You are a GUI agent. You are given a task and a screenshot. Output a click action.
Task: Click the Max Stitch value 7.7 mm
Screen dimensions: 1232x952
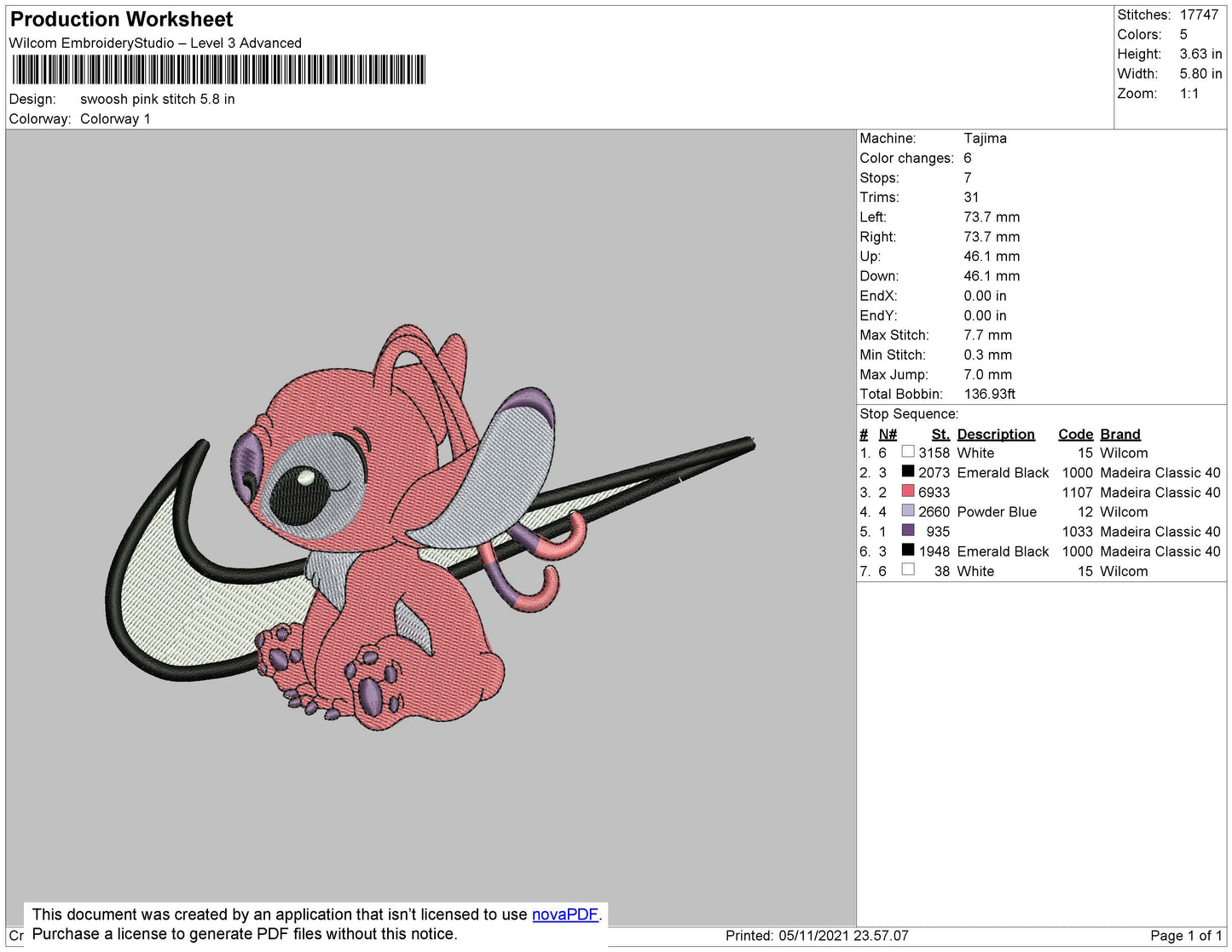988,335
